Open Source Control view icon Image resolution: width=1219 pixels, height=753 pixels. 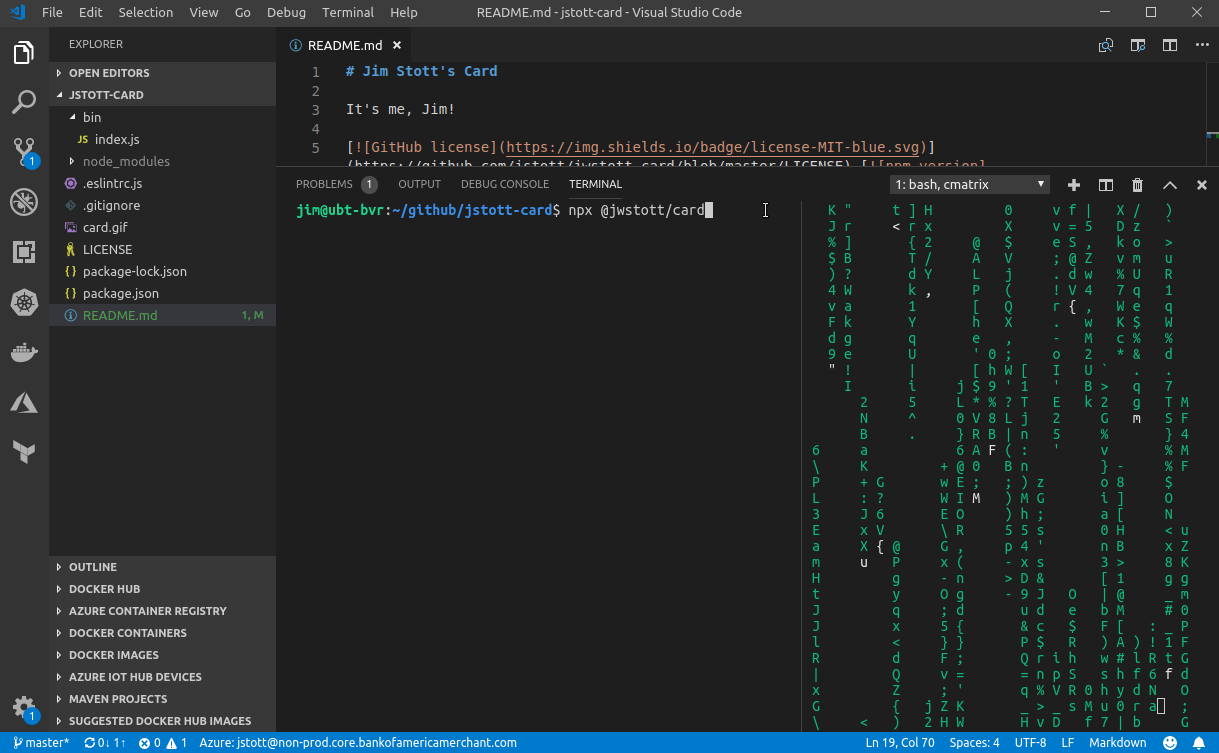[24, 152]
